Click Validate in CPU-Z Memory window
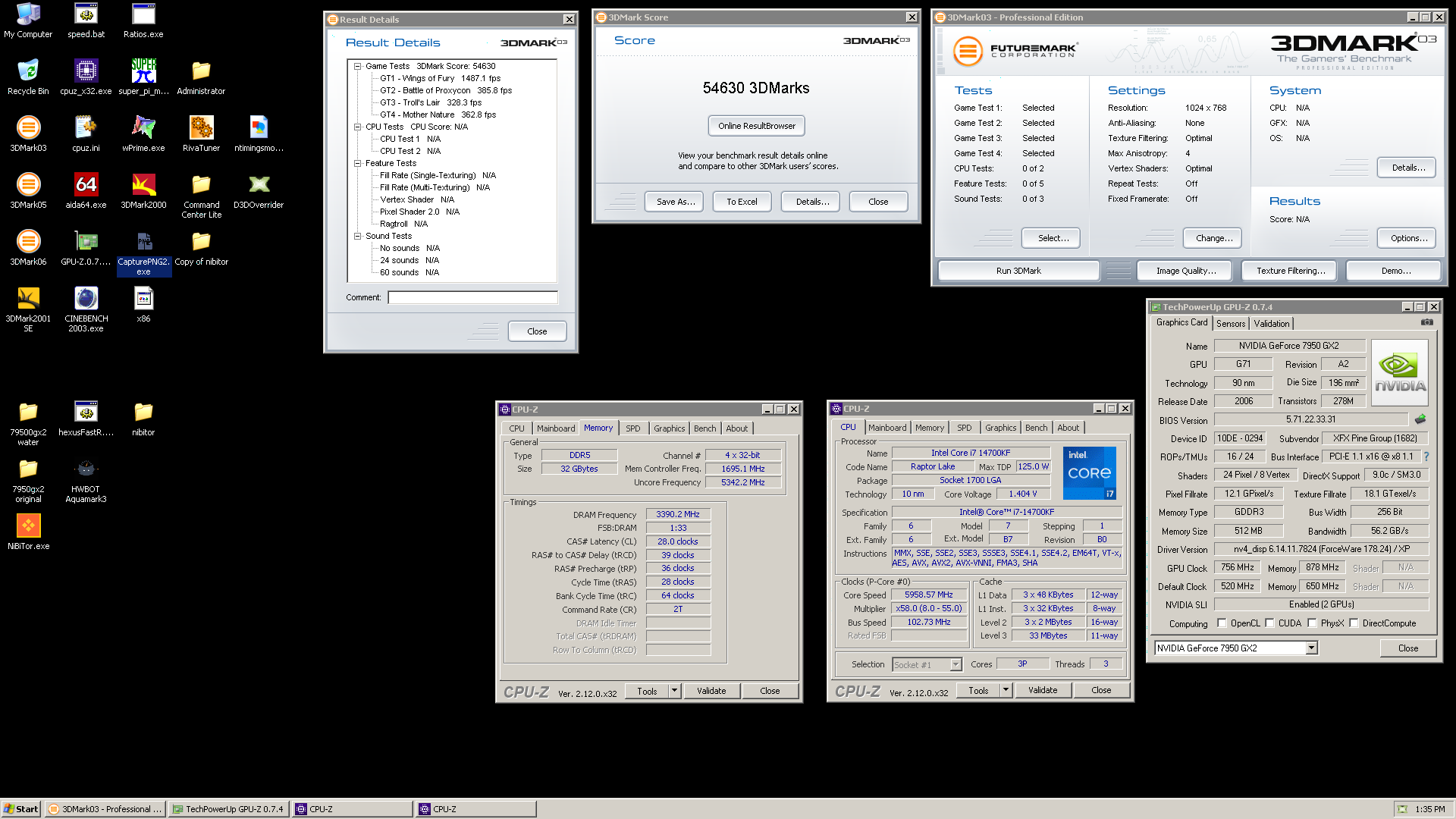 click(711, 691)
